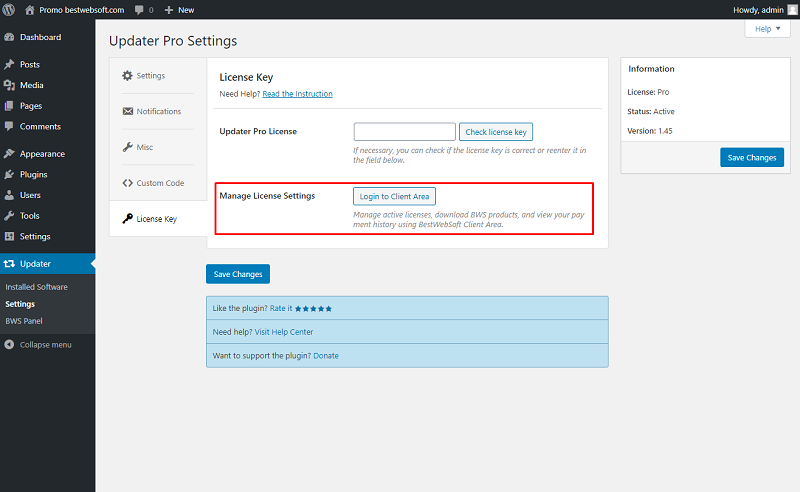Click Howdy, admin account text
Viewport: 800px width, 492px height.
[758, 10]
